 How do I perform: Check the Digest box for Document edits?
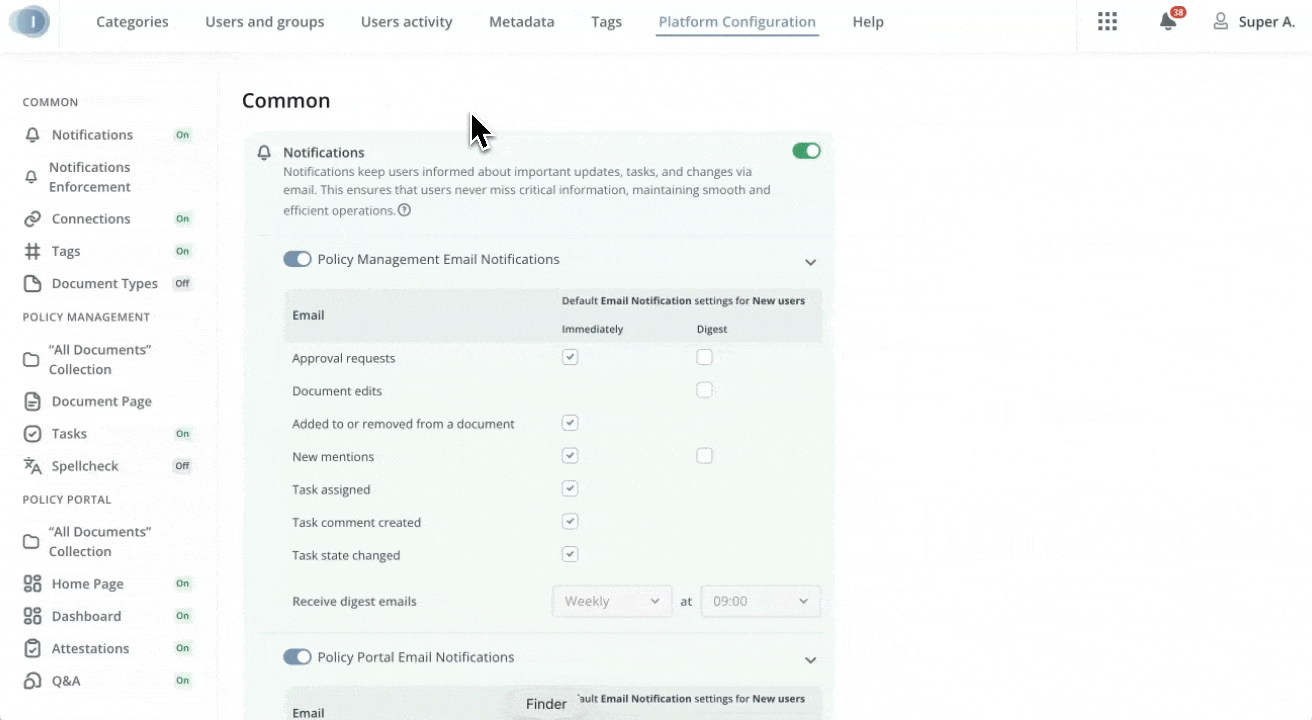click(704, 390)
